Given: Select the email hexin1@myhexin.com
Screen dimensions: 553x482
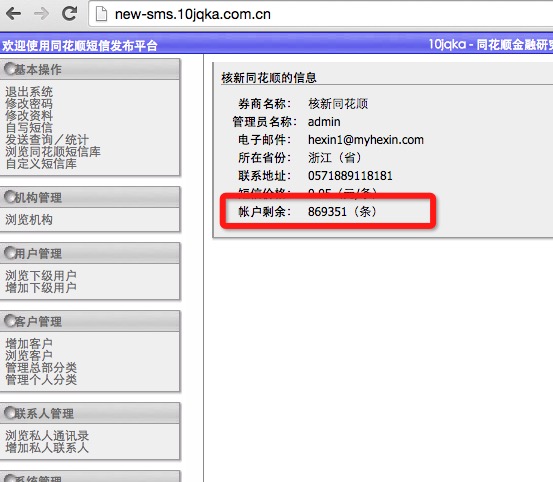Looking at the screenshot, I should [366, 140].
